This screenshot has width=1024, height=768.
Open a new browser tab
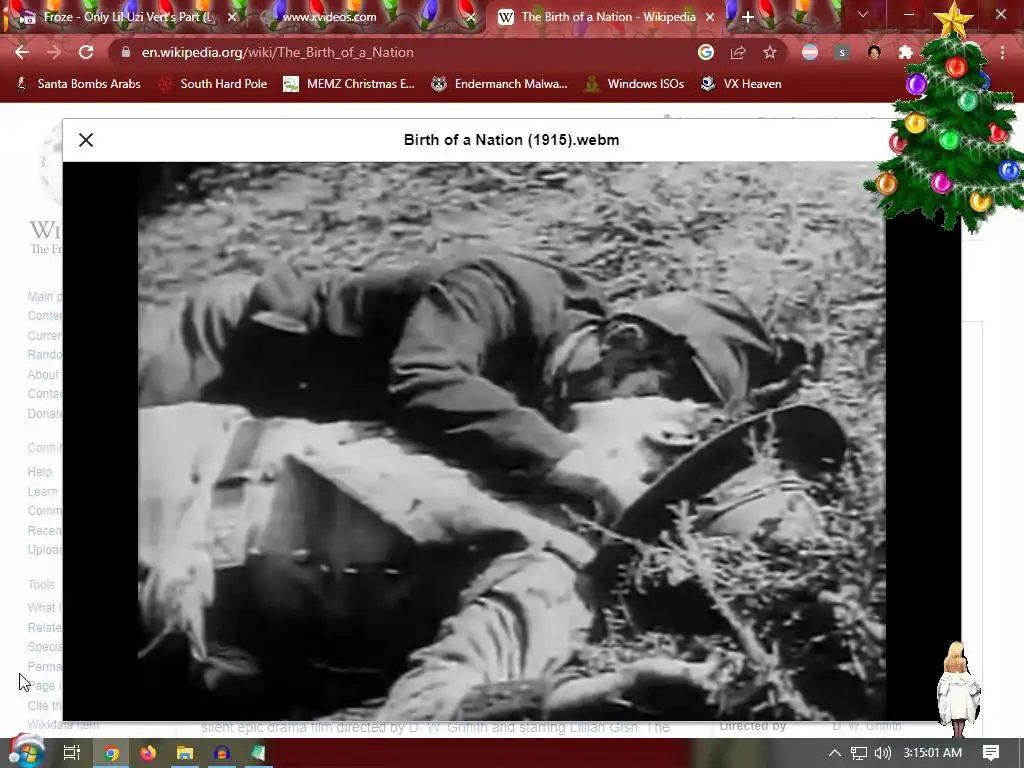[748, 17]
